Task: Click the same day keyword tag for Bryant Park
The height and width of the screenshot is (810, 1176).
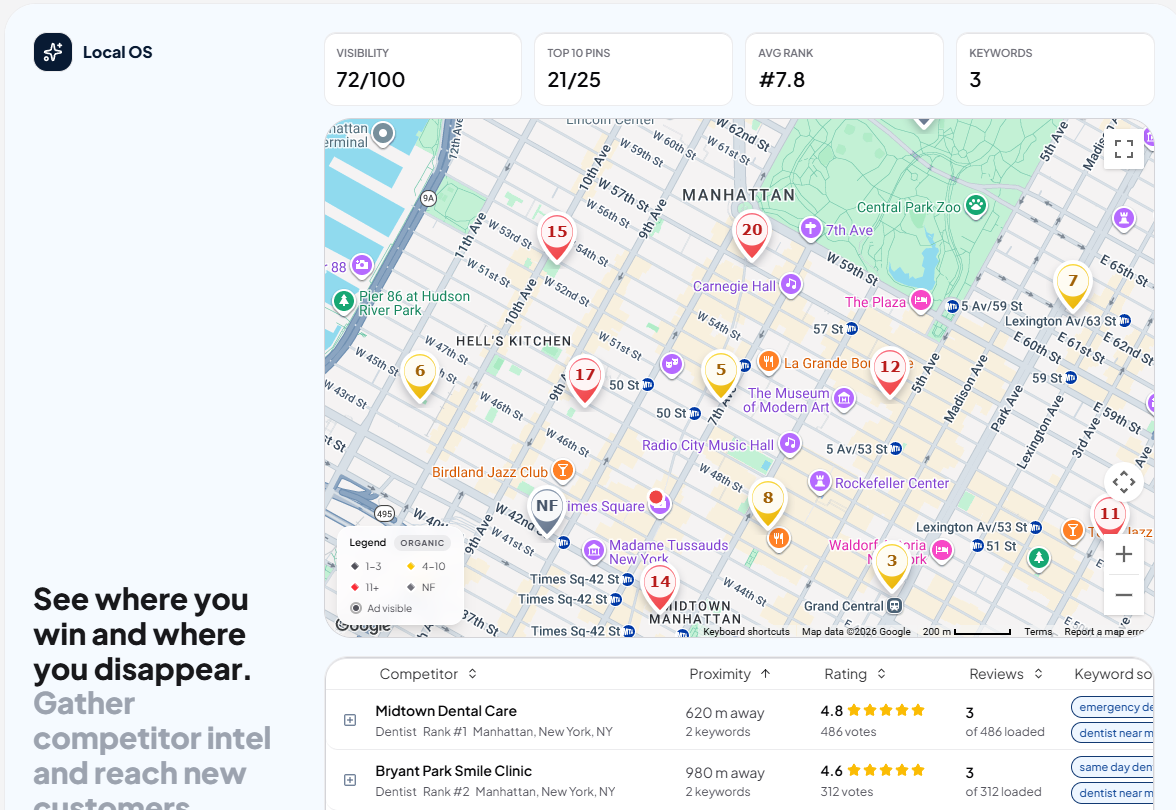Action: [1113, 767]
